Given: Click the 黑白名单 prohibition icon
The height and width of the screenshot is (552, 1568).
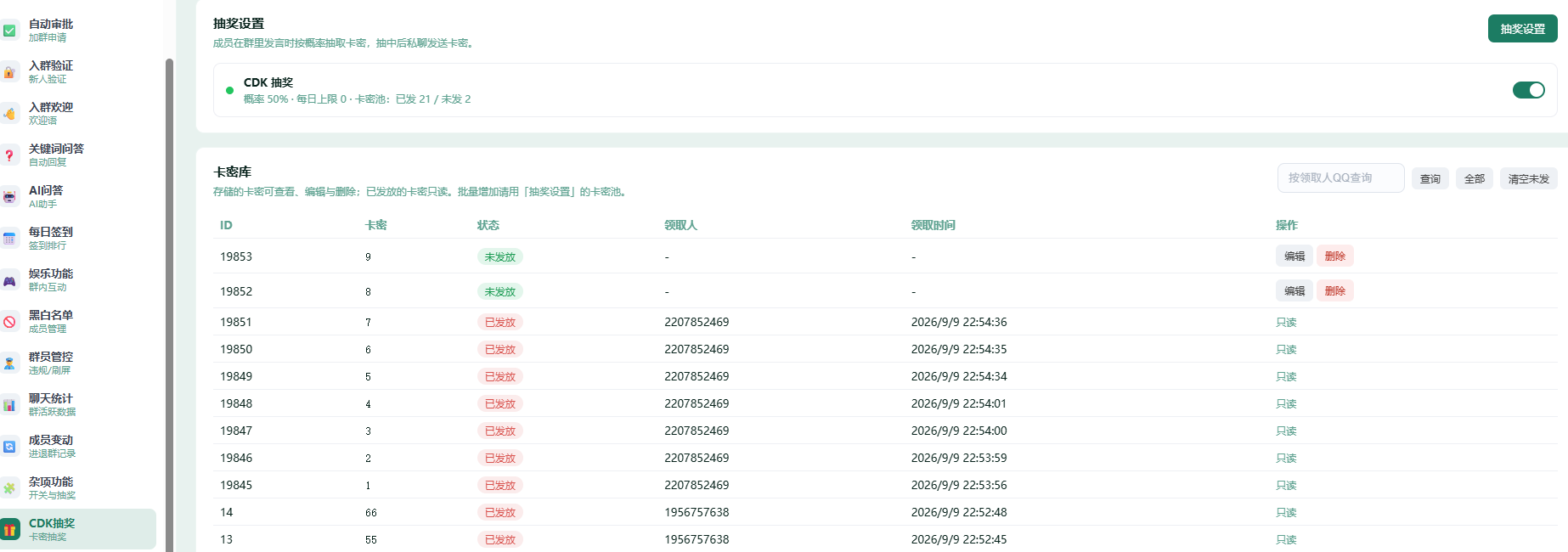Looking at the screenshot, I should 9,322.
